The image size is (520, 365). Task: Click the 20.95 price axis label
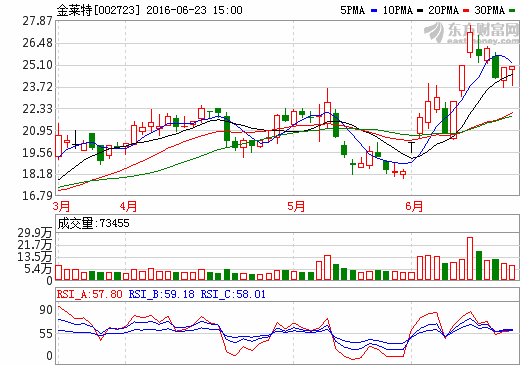(37, 131)
